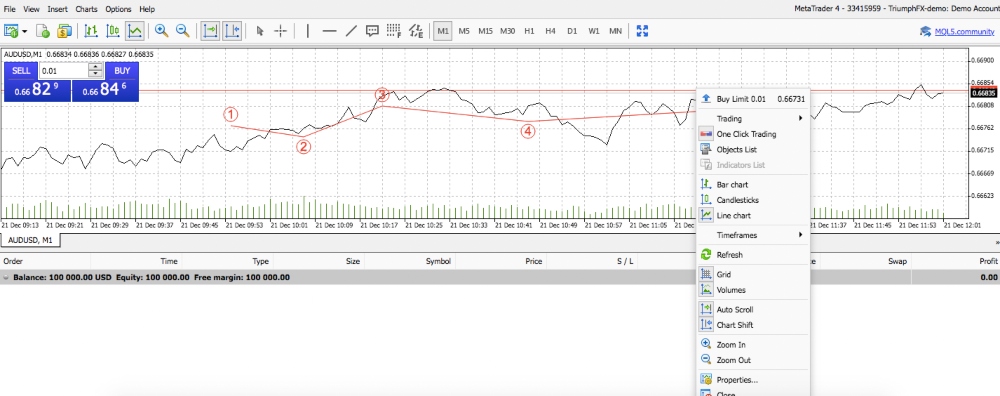Pick the trendline drawing tool
The width and height of the screenshot is (1000, 396).
click(x=351, y=31)
